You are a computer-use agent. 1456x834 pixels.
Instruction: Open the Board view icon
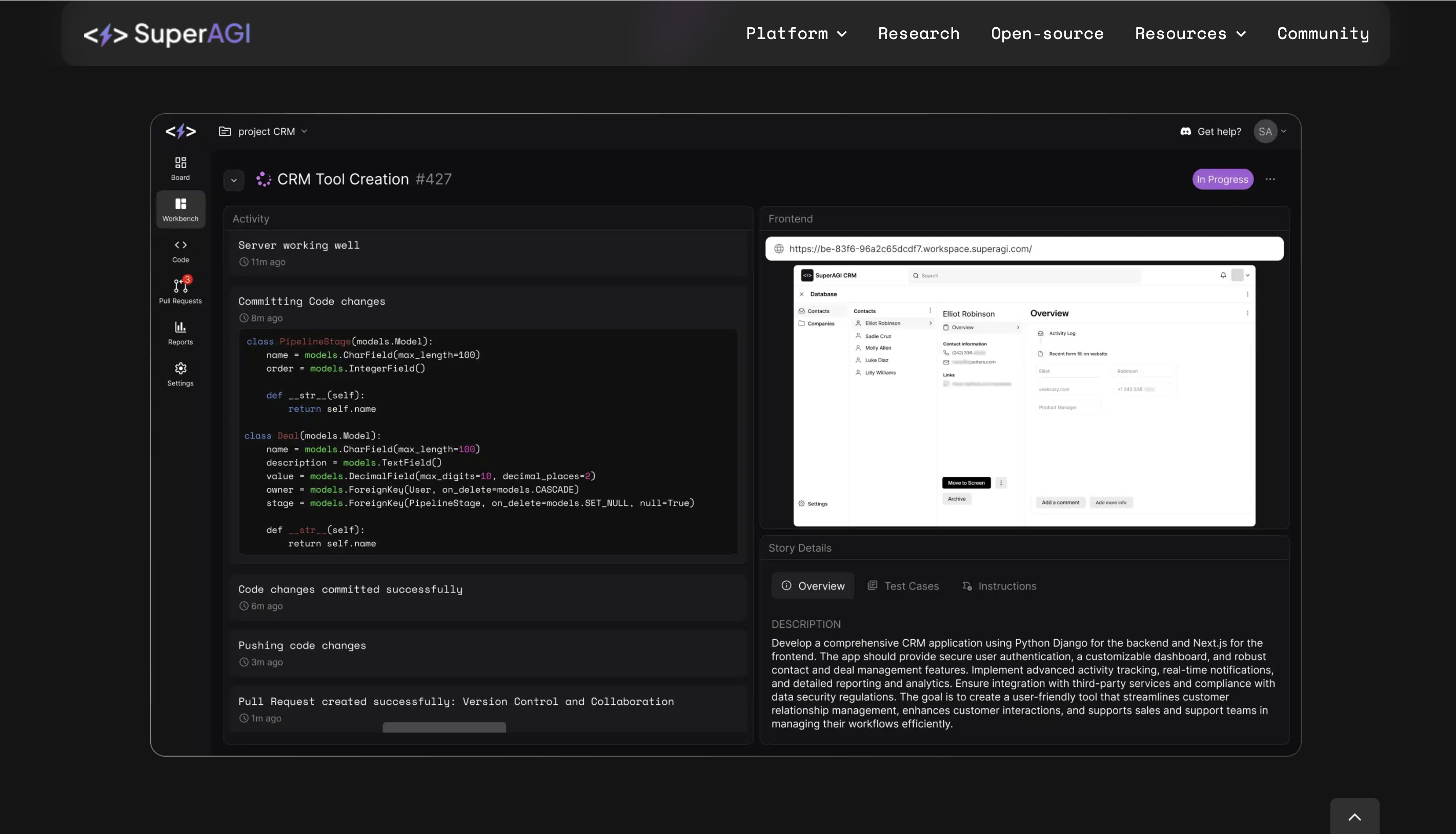pos(180,162)
